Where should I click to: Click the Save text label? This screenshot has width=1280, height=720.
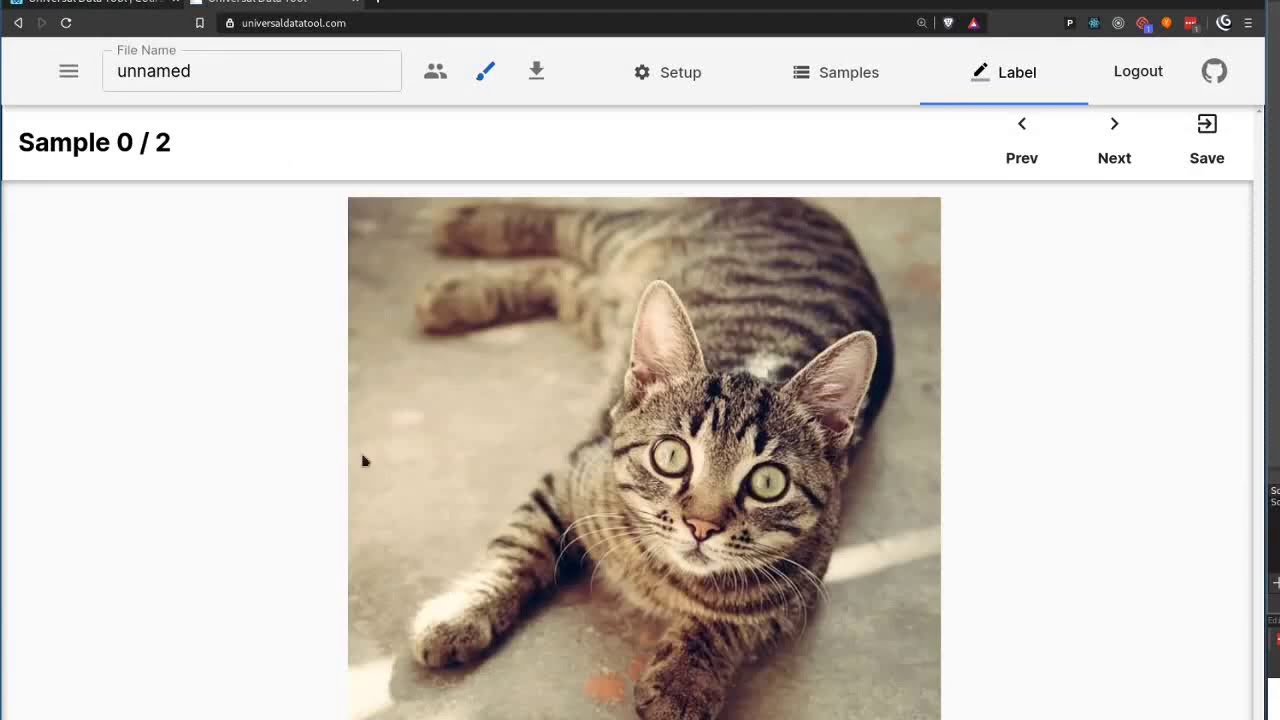pyautogui.click(x=1207, y=158)
